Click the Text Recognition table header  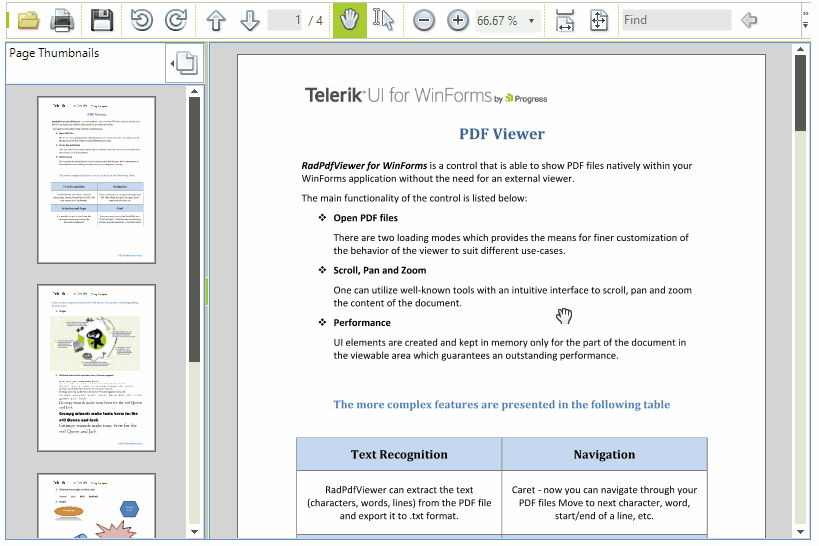(x=399, y=454)
